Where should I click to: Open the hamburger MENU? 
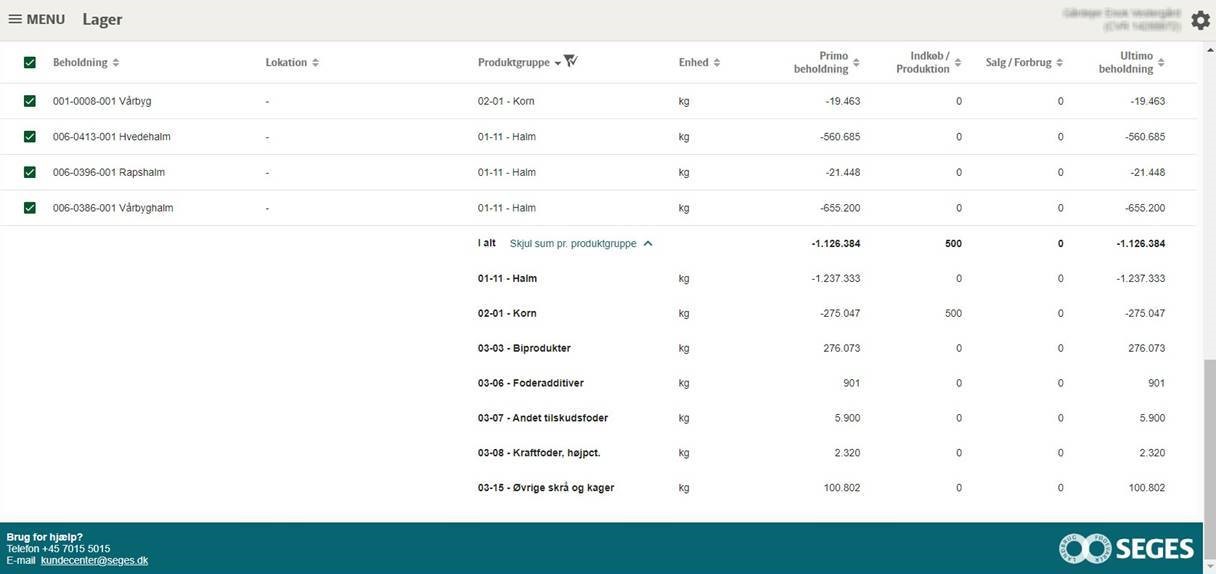pos(36,19)
